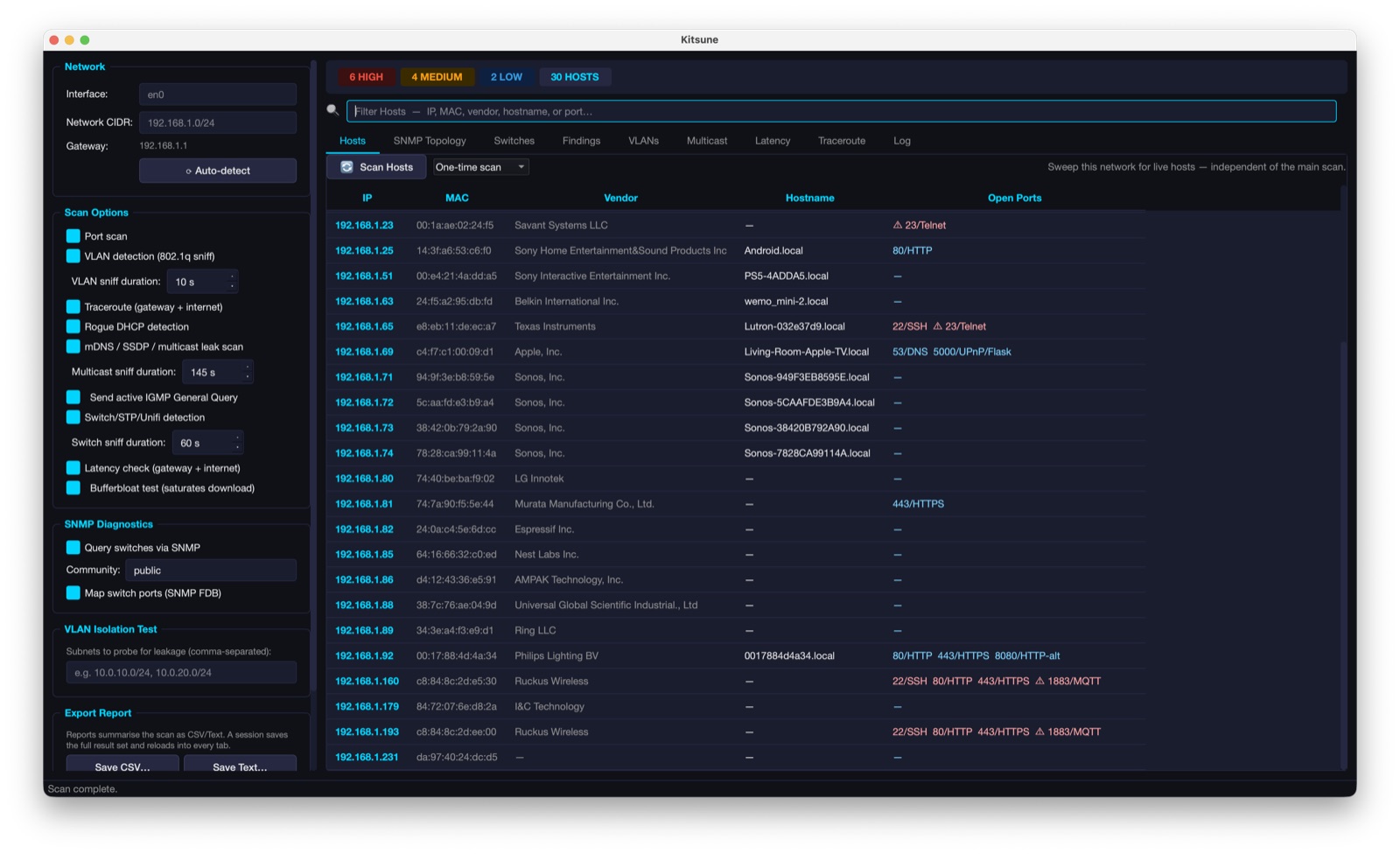
Task: Open the One-time scan dropdown
Action: (x=481, y=167)
